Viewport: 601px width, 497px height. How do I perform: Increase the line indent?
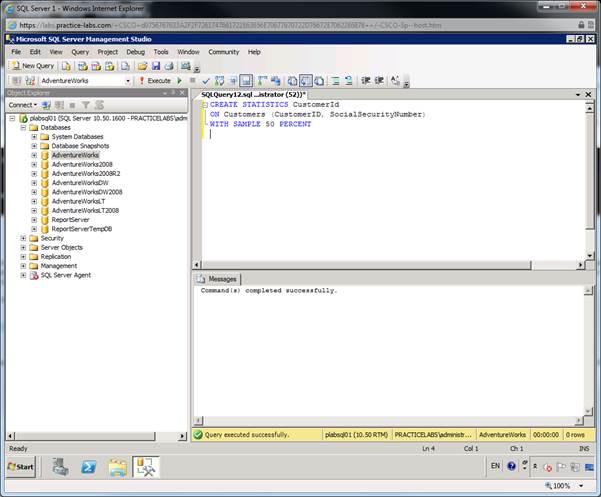pos(379,80)
